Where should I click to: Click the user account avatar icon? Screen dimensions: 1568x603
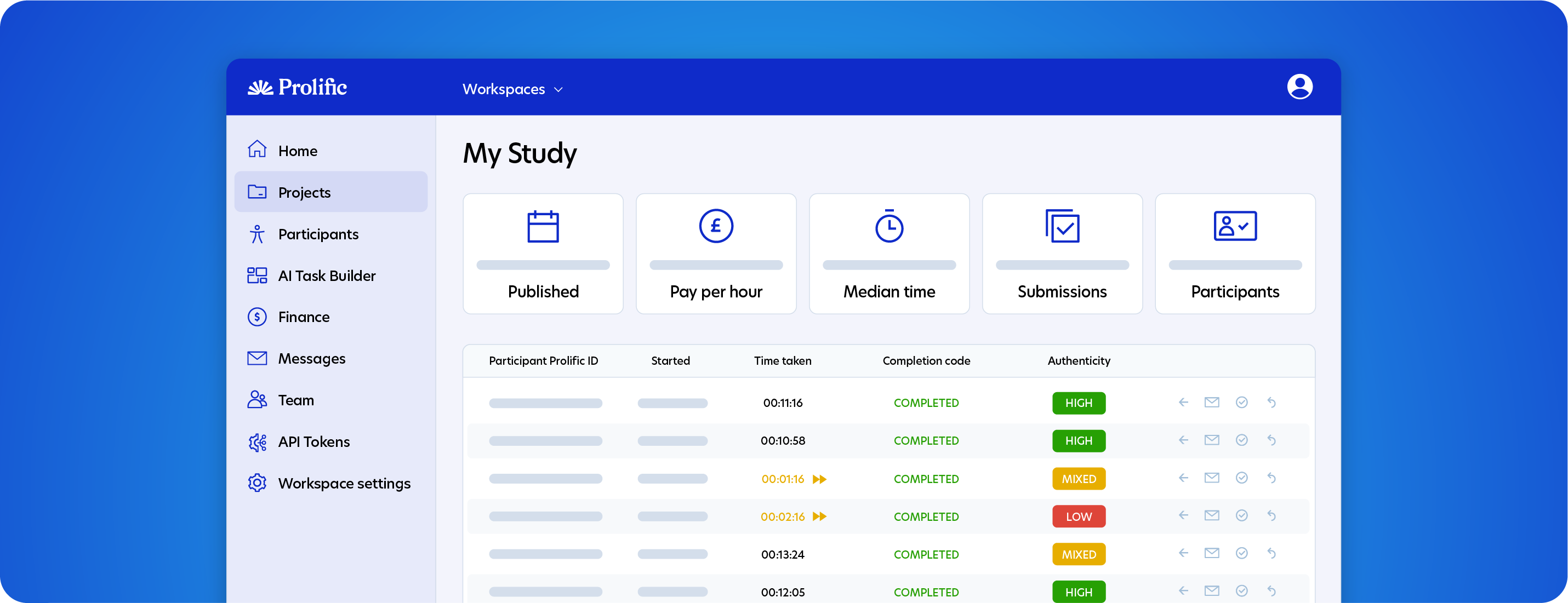tap(1299, 87)
